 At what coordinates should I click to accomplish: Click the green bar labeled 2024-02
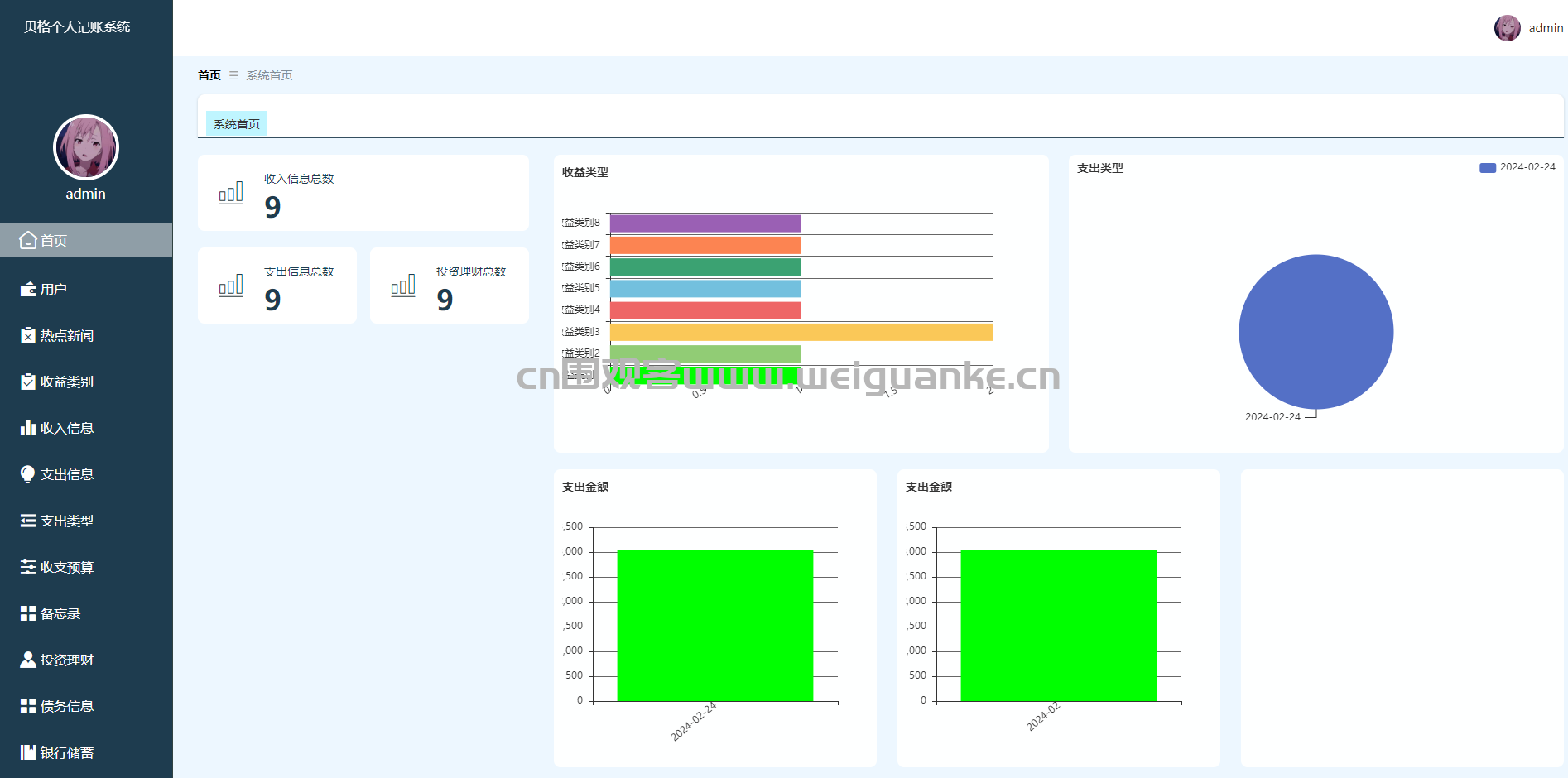(1059, 626)
